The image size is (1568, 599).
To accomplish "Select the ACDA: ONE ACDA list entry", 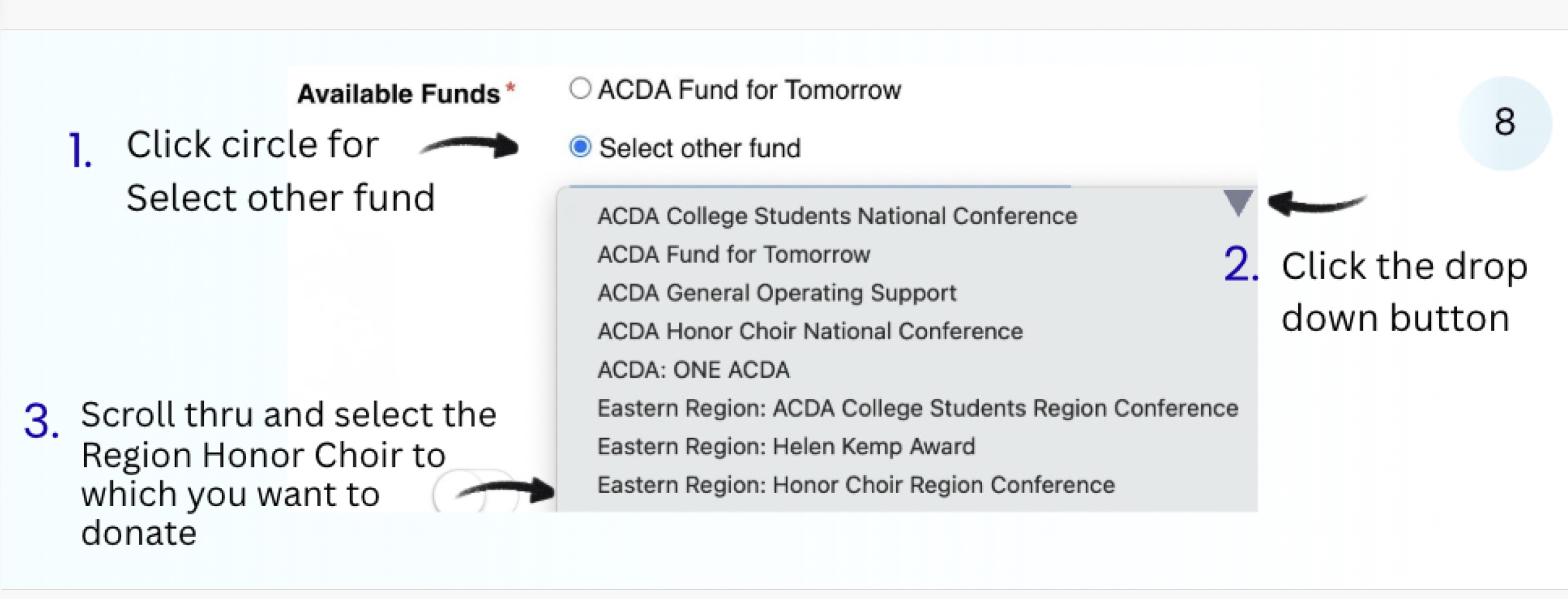I will point(693,370).
